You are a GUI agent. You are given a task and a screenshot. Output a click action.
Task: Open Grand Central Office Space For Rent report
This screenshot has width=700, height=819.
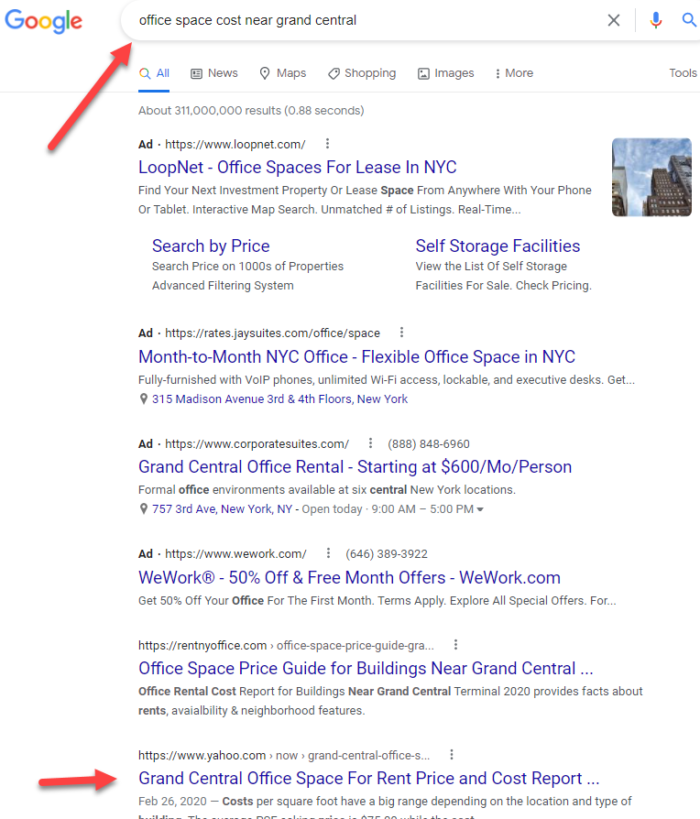click(x=369, y=778)
